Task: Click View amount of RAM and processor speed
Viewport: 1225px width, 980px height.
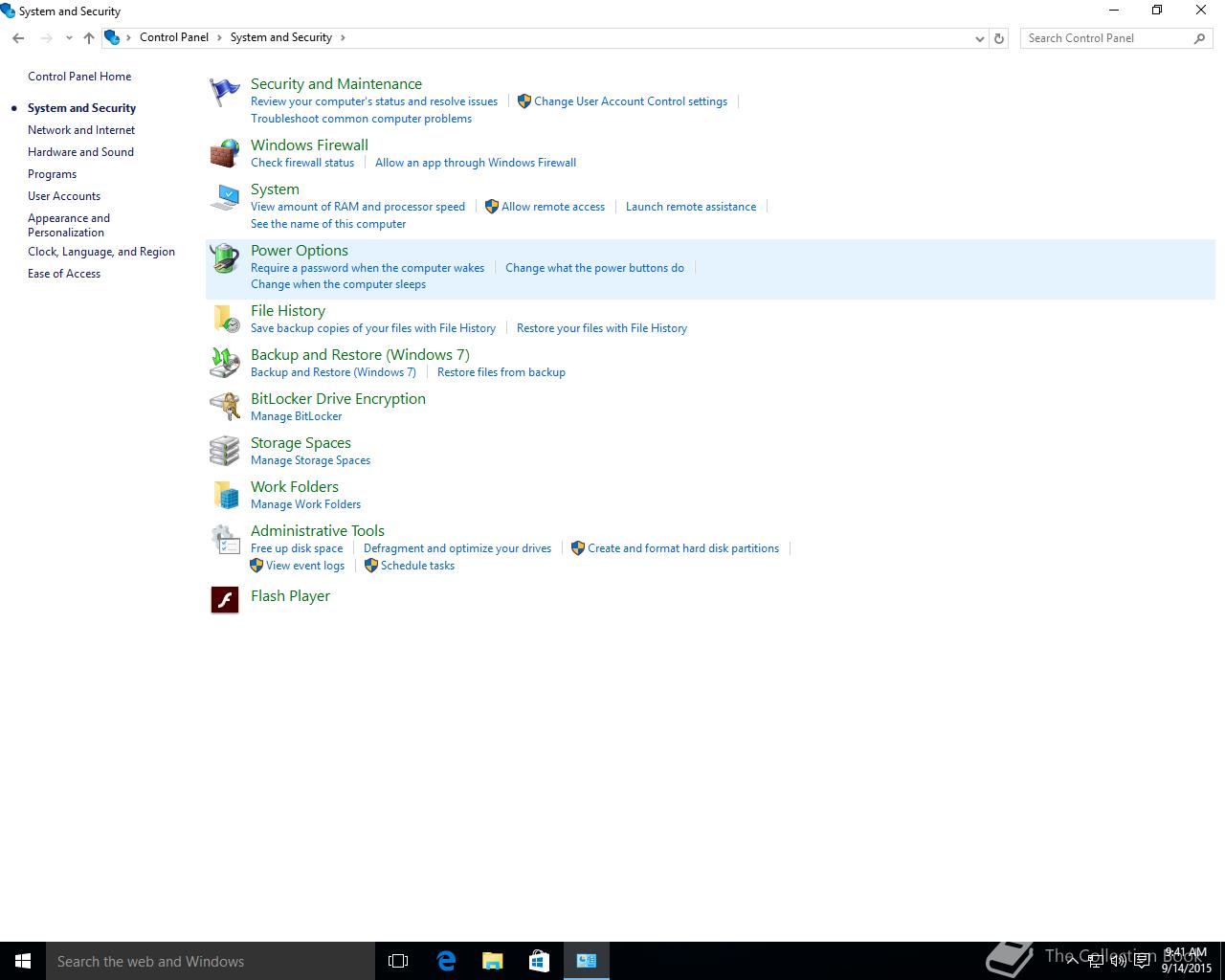Action: pos(358,207)
